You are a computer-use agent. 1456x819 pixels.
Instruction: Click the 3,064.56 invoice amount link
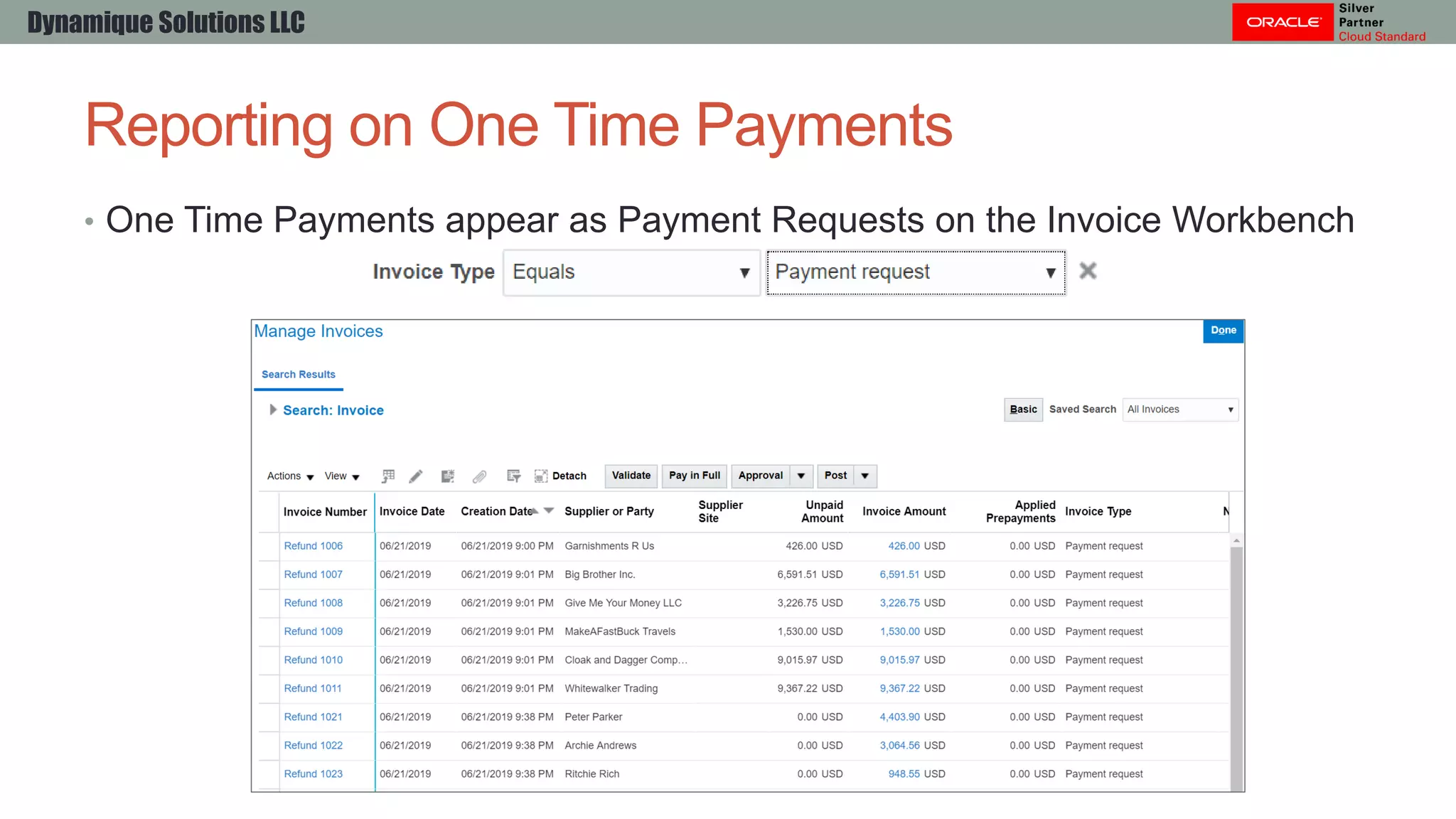point(899,745)
